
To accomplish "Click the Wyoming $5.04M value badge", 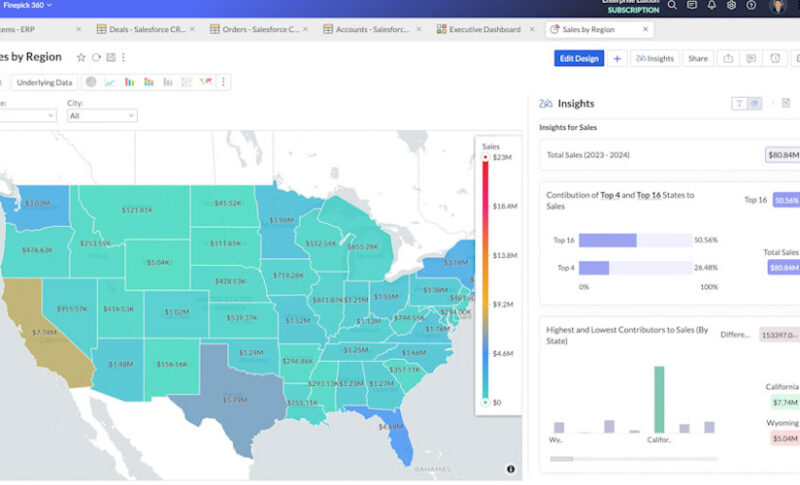I will click(x=785, y=439).
